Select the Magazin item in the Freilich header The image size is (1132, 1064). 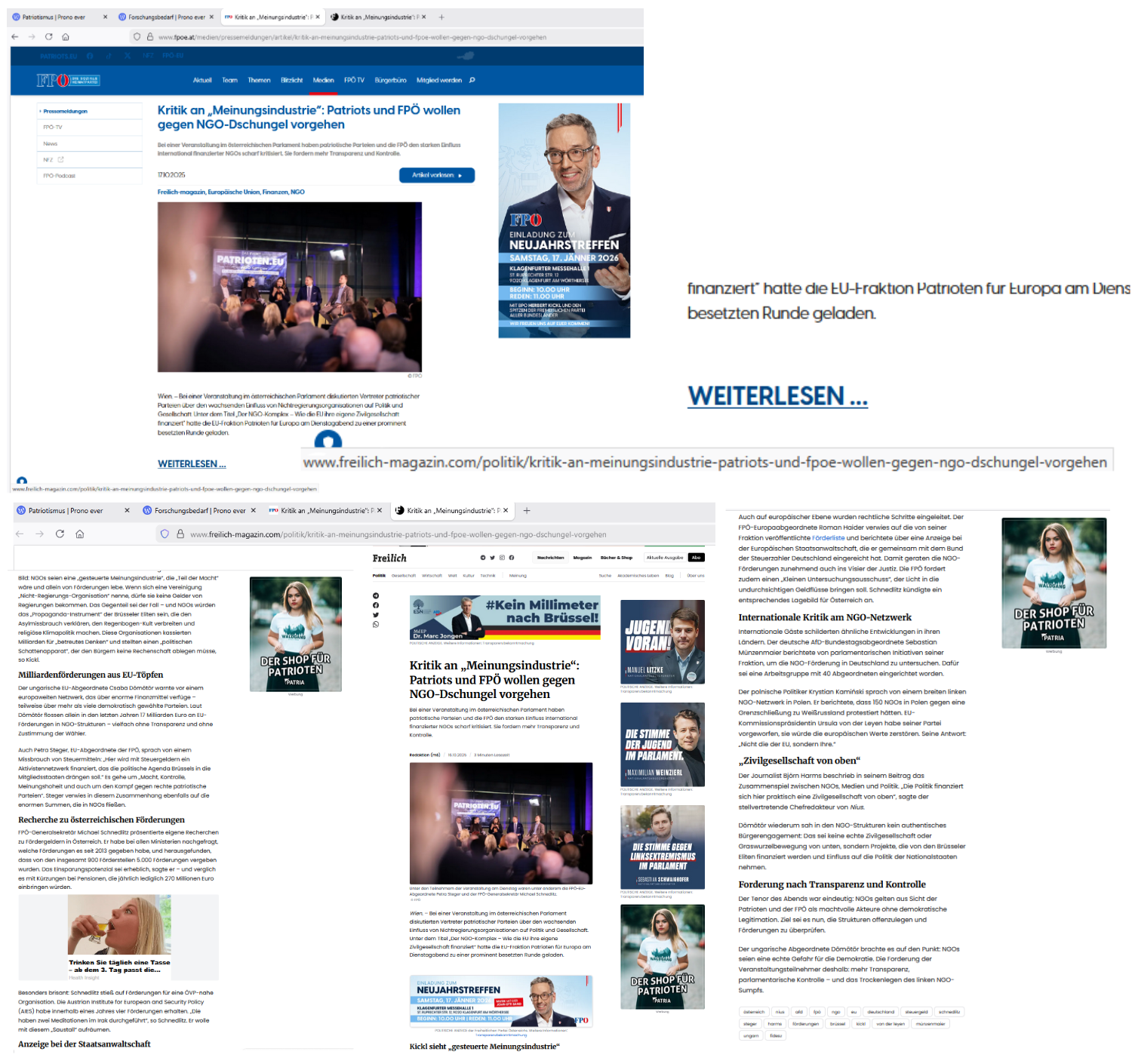[583, 558]
